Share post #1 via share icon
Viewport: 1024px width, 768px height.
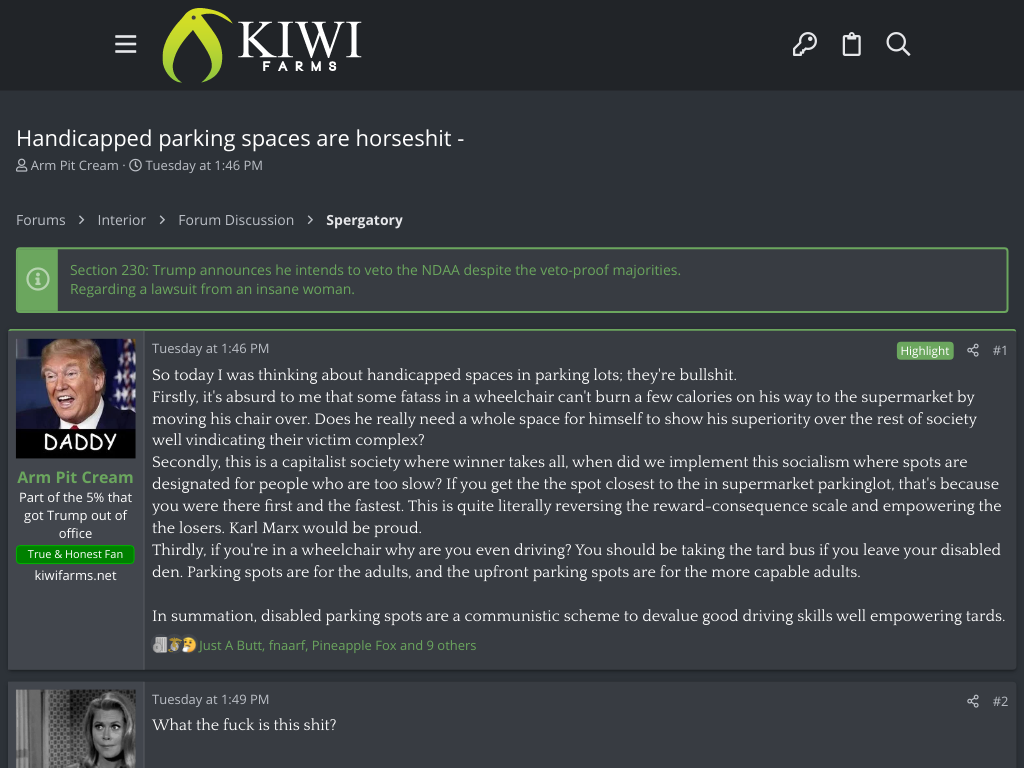(973, 351)
